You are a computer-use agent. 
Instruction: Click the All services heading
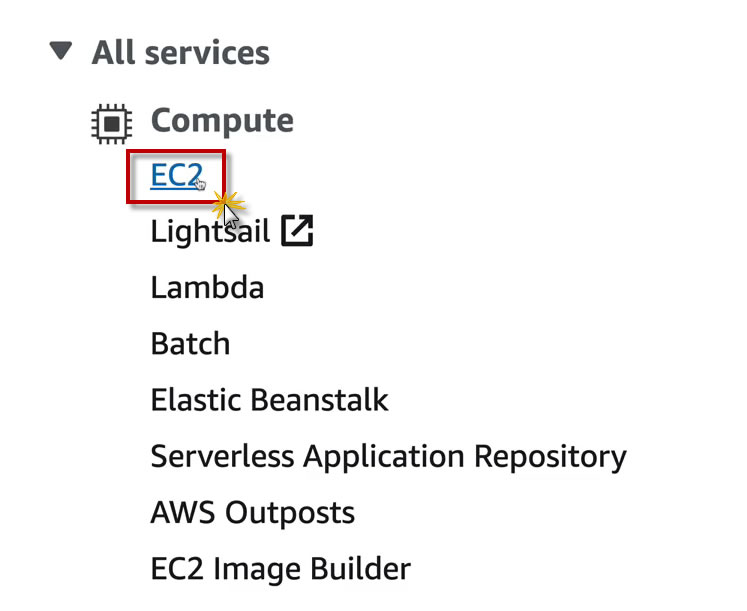pos(180,52)
